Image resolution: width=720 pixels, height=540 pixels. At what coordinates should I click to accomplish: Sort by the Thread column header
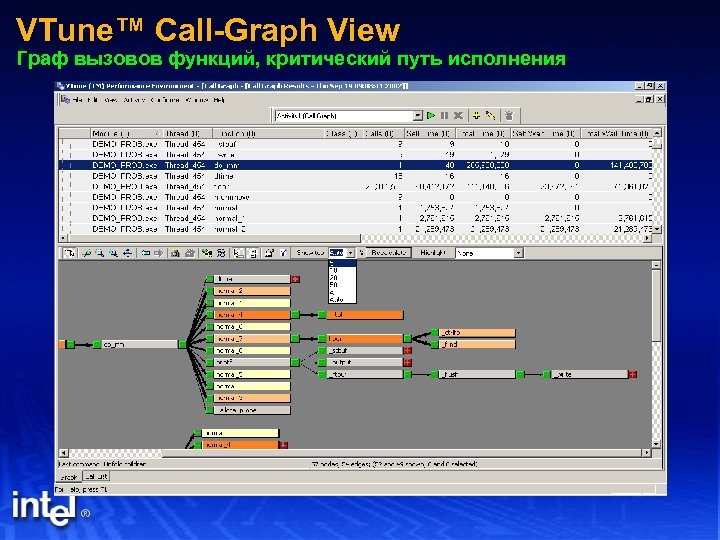point(187,134)
